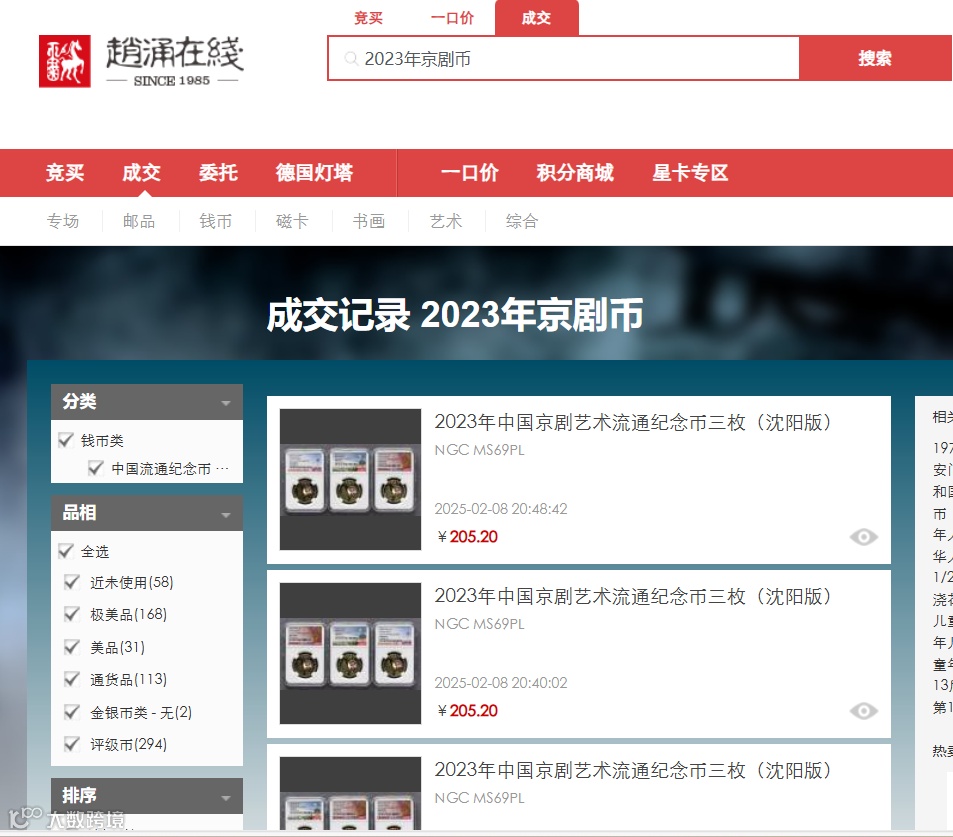953x837 pixels.
Task: Click the 成交记录 2023年京剧币 heading
Action: (455, 315)
